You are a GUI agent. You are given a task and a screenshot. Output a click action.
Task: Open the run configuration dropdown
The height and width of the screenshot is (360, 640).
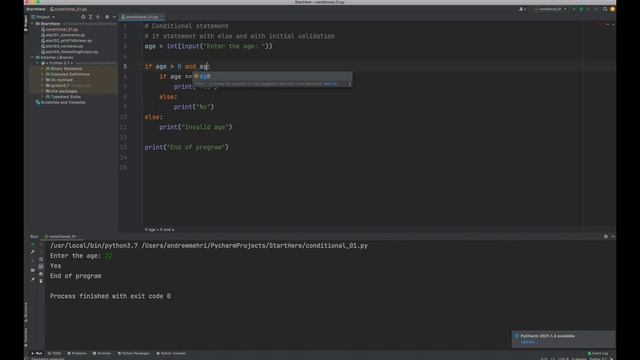tap(551, 9)
